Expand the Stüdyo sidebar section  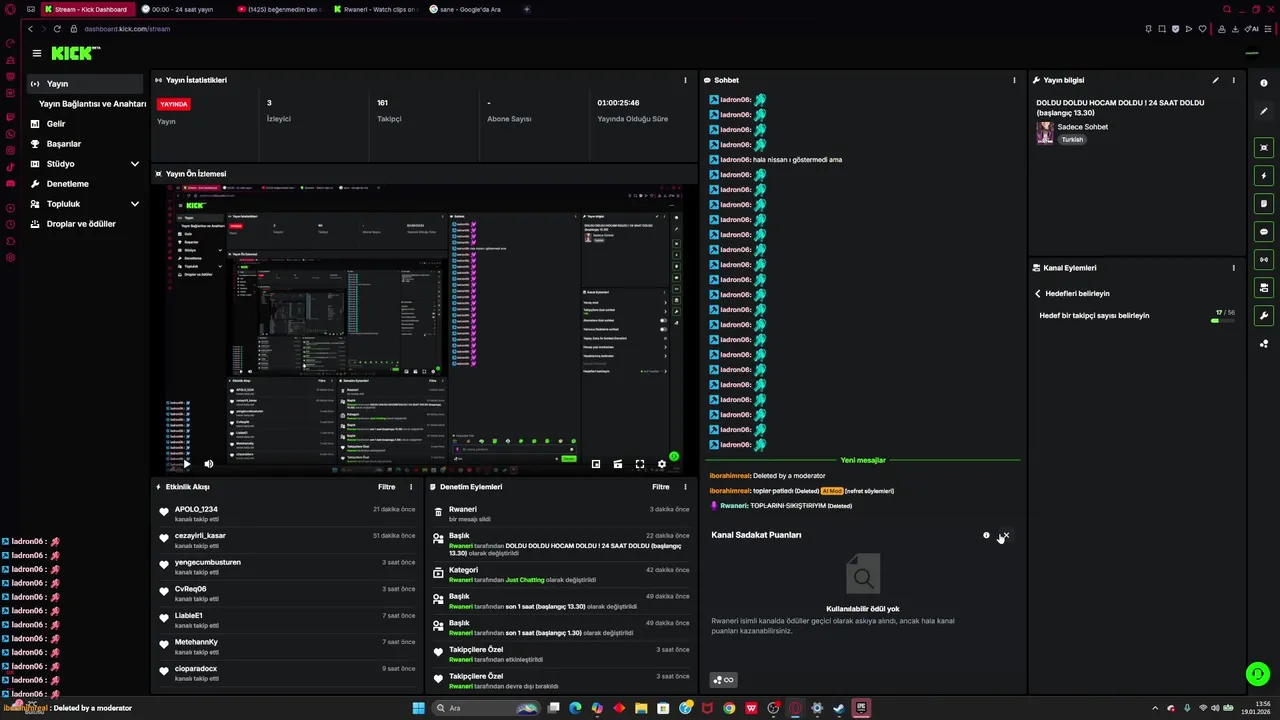(135, 164)
